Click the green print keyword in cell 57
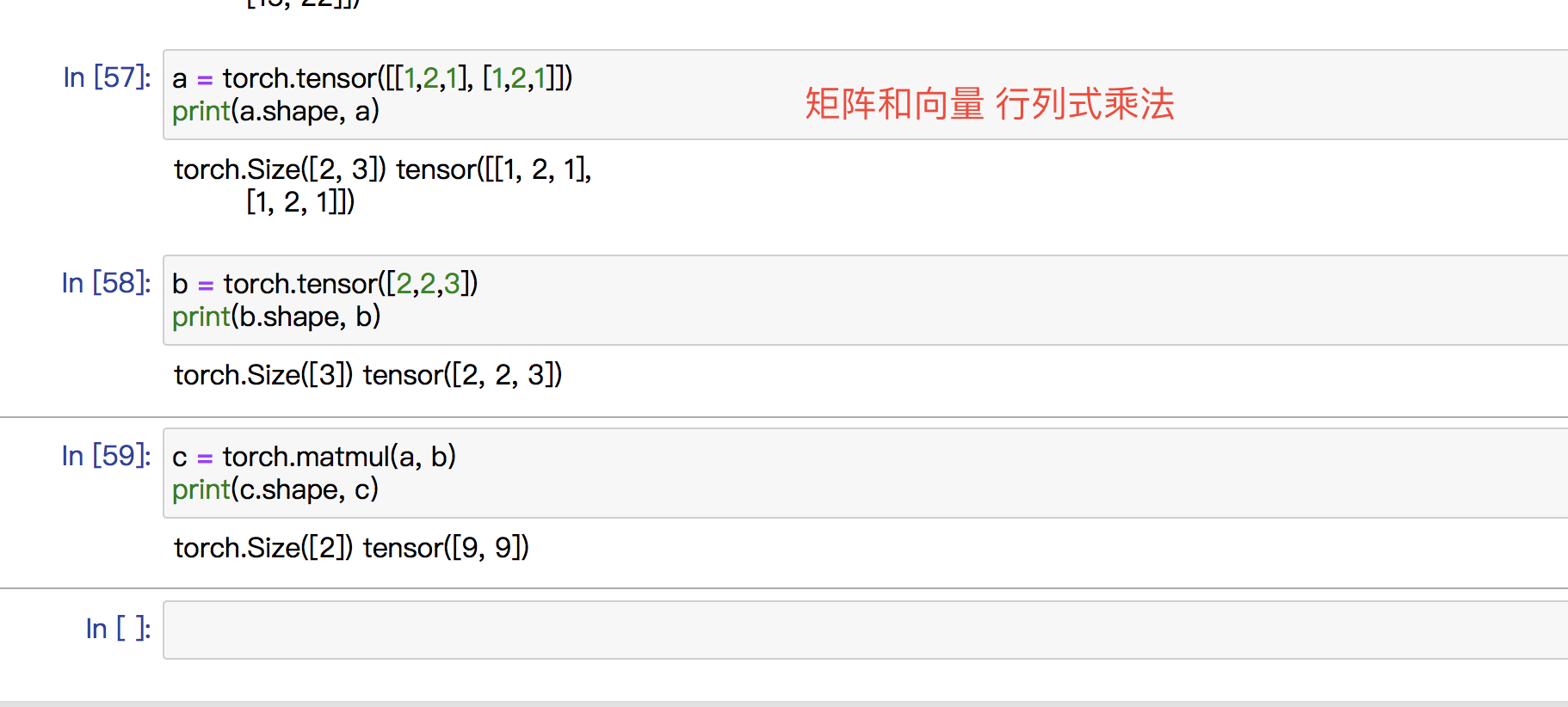 [201, 112]
